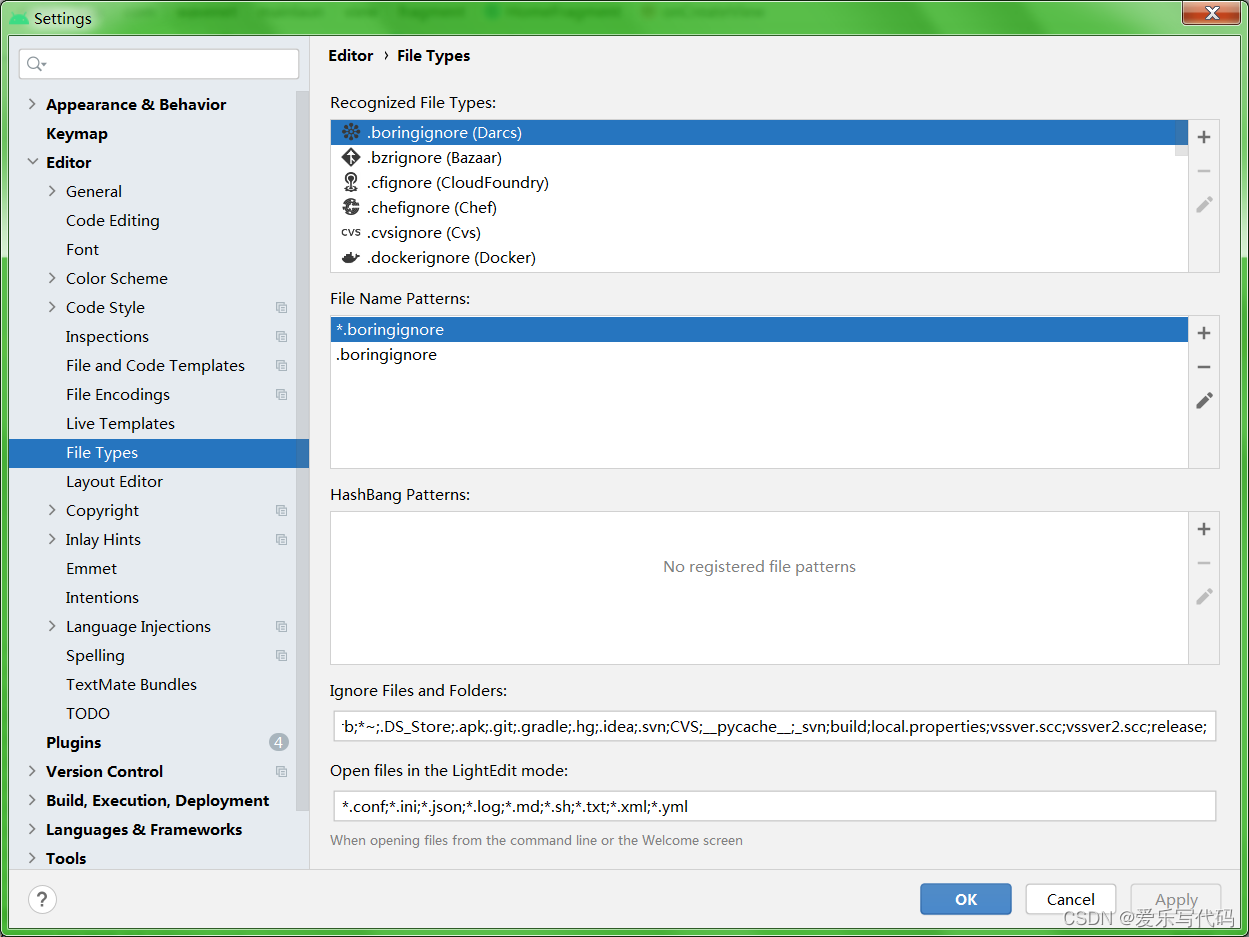The width and height of the screenshot is (1249, 937).
Task: Click project-level icon next to Spelling
Action: [281, 656]
